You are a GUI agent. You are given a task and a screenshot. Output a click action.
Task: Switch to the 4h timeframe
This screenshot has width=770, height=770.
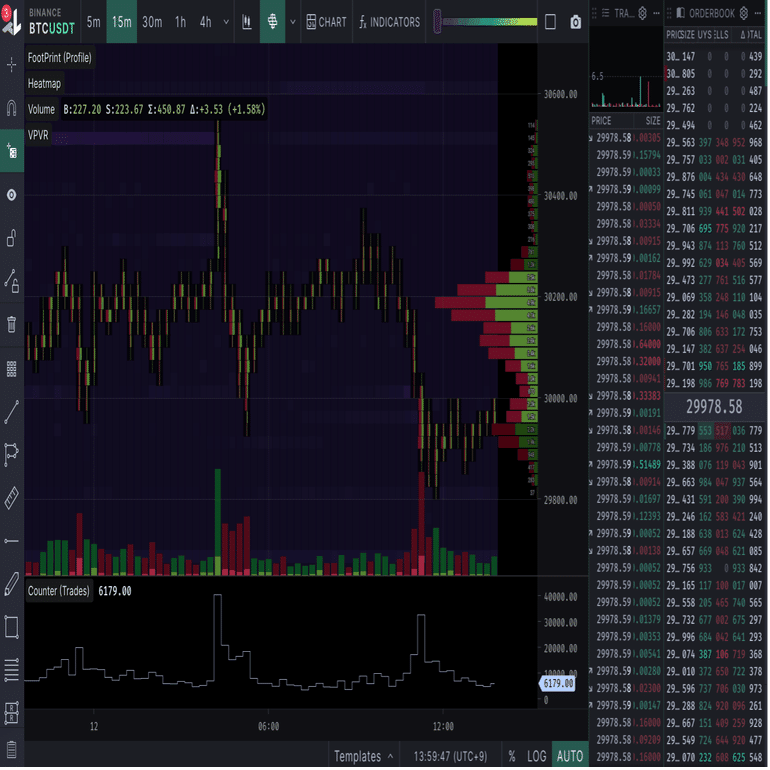point(205,22)
